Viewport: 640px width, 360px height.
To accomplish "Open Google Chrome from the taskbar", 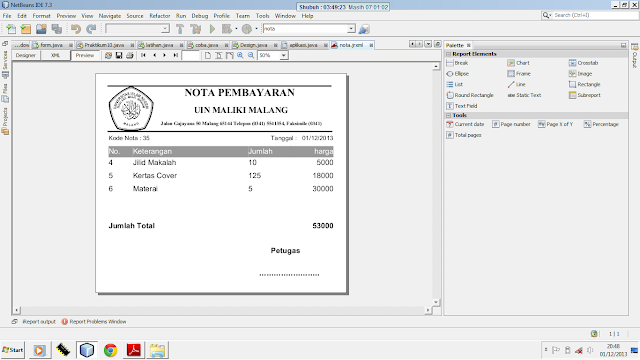I will pyautogui.click(x=110, y=350).
